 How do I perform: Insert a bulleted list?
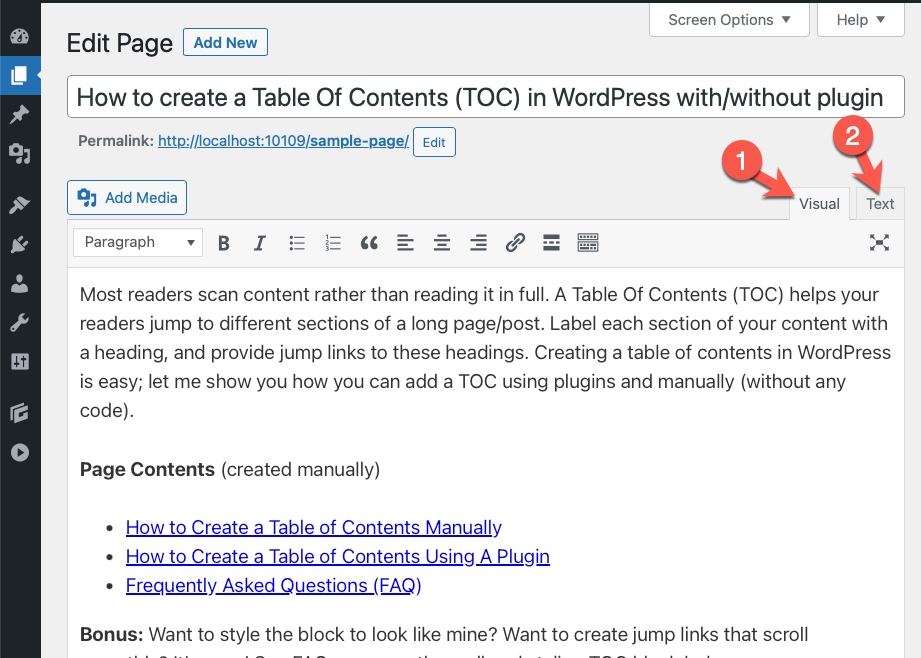(x=297, y=242)
